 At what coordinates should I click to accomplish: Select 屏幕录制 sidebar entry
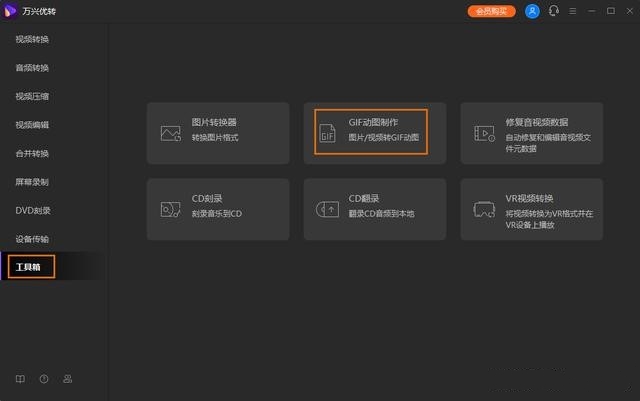click(x=32, y=182)
